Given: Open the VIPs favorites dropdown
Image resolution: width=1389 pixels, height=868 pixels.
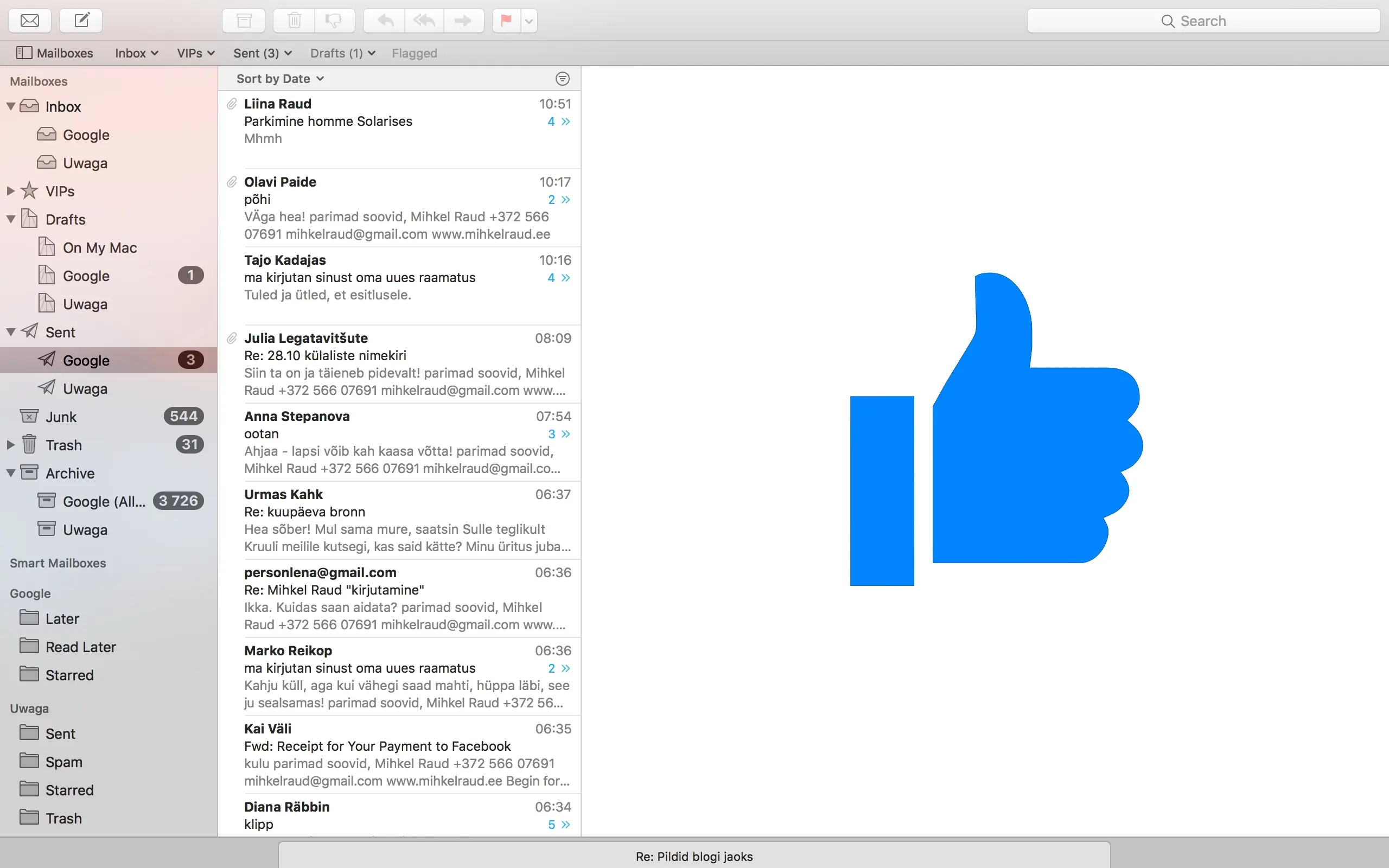Looking at the screenshot, I should [196, 53].
